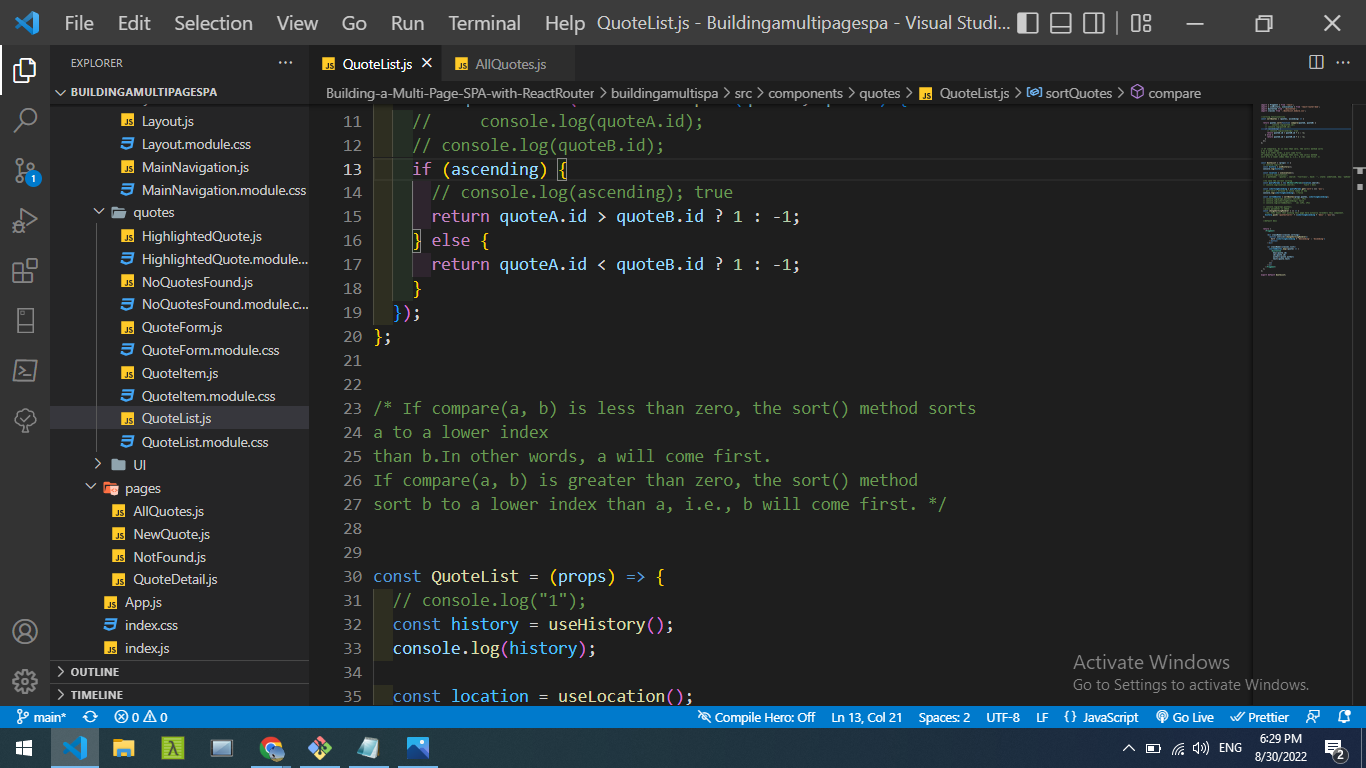This screenshot has height=768, width=1366.
Task: Click the code minimap
Action: coord(1302,190)
